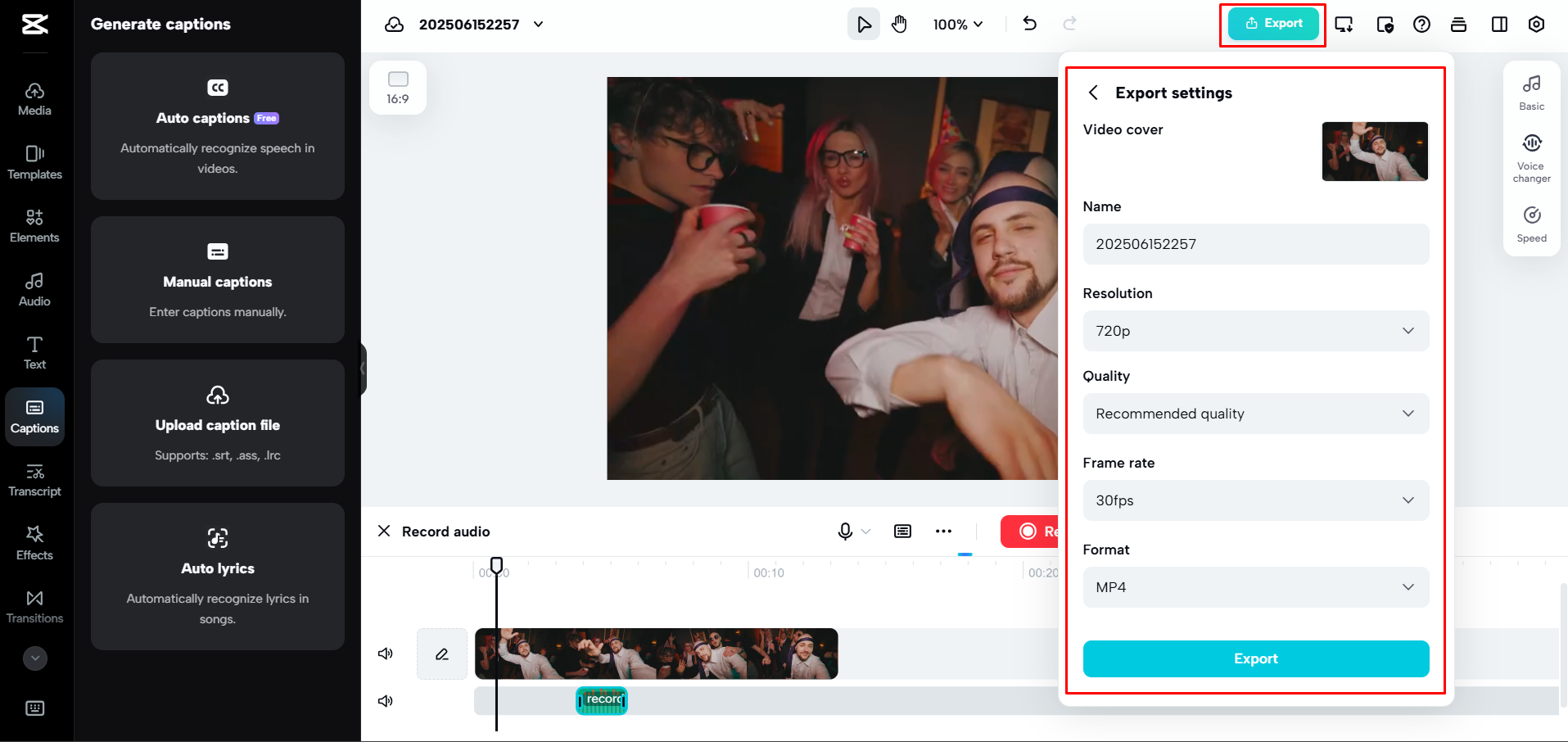The width and height of the screenshot is (1568, 742).
Task: Open the Speed tool
Action: point(1532,224)
